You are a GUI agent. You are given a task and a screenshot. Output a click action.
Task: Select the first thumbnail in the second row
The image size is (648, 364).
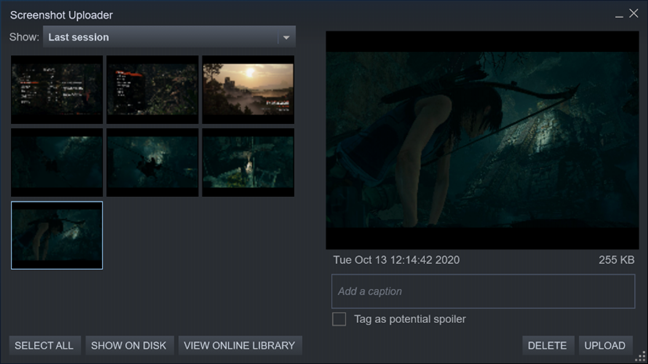click(57, 162)
